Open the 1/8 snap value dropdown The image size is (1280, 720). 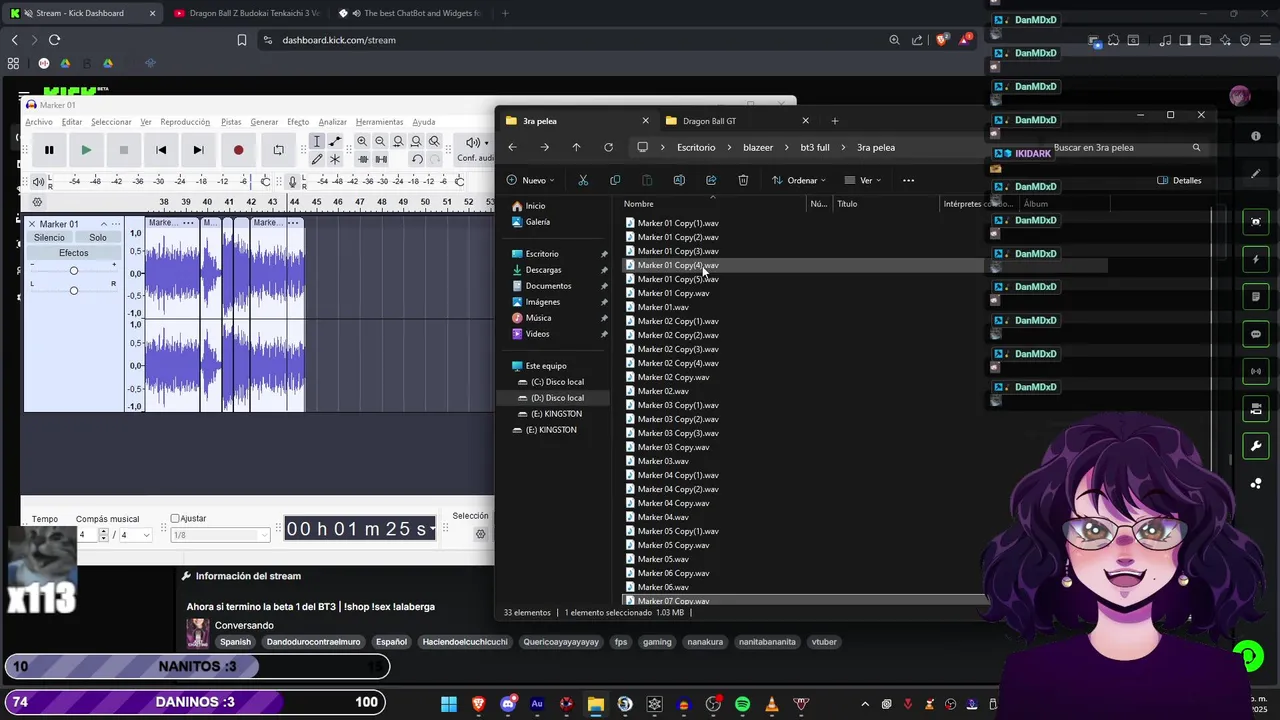pos(219,535)
